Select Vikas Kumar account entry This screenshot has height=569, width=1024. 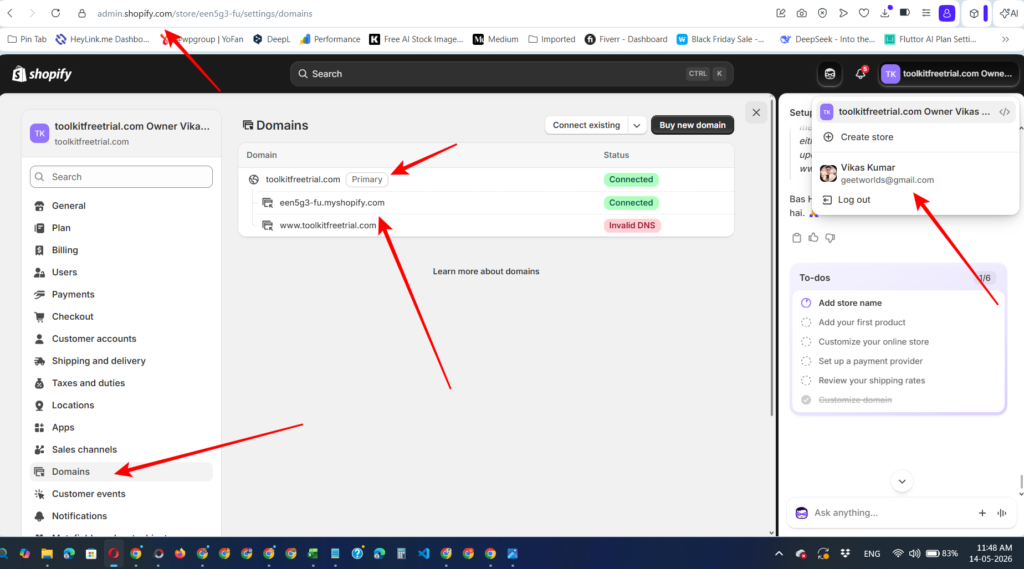click(915, 174)
